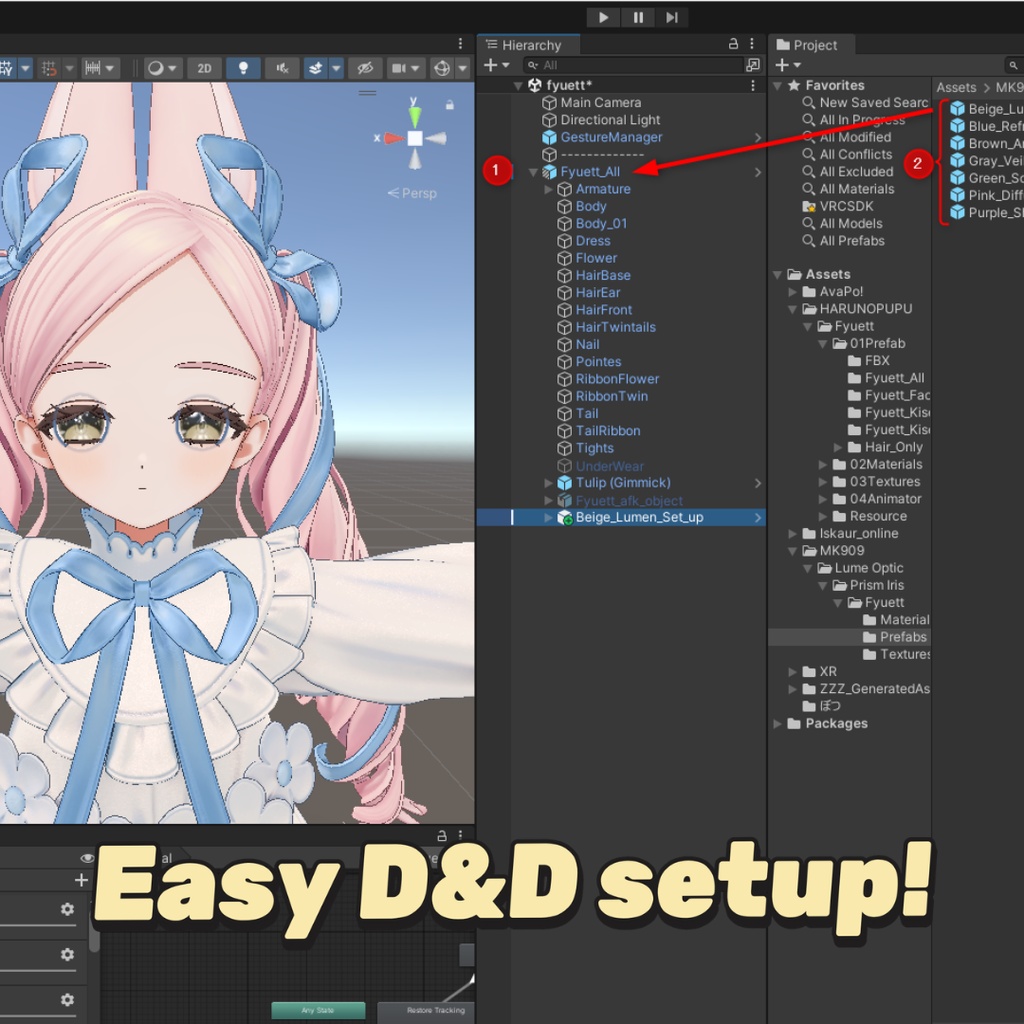Select VRCSDK favorite entry
The width and height of the screenshot is (1024, 1024).
click(846, 206)
